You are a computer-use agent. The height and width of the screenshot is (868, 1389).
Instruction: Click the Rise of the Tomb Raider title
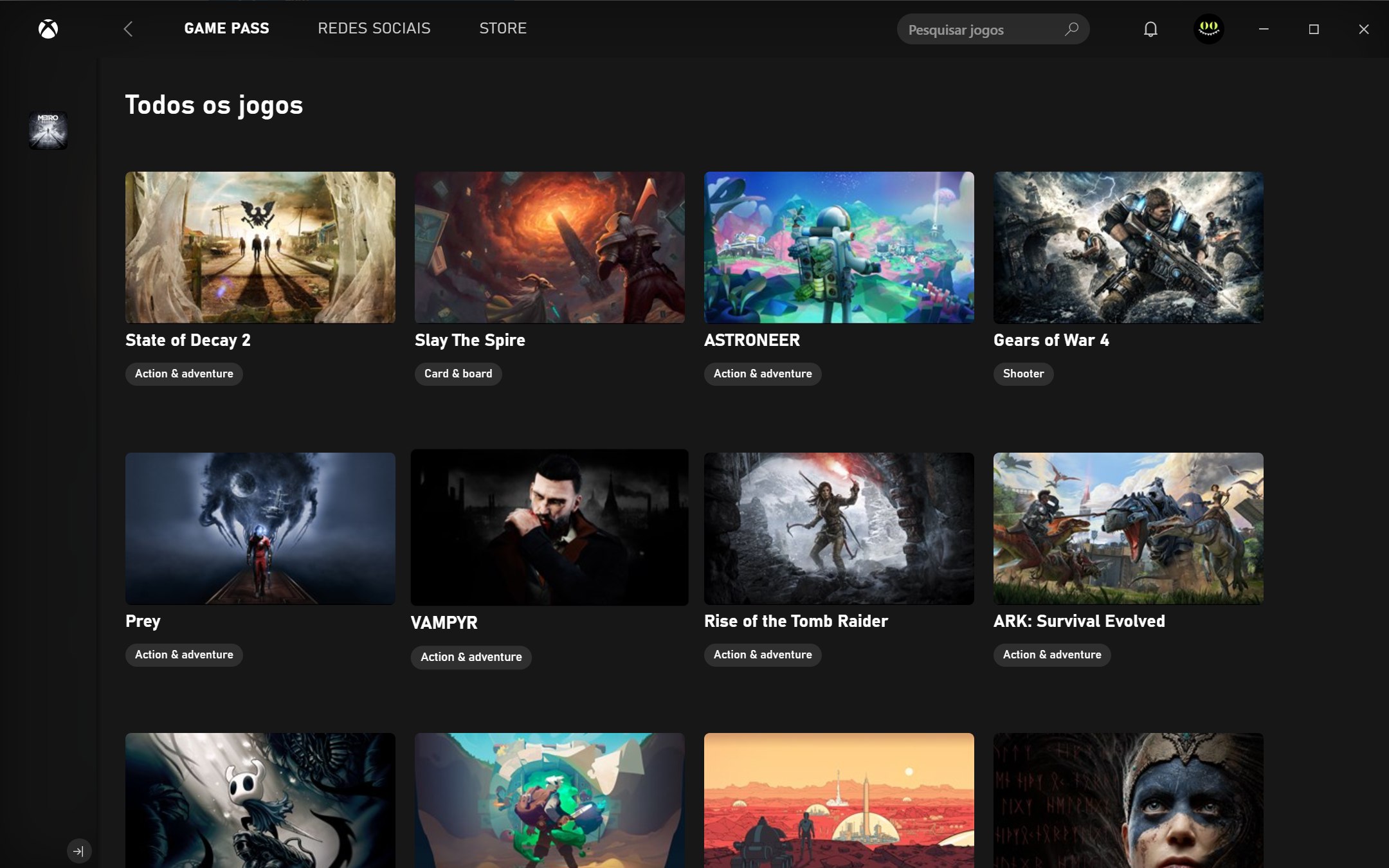(796, 621)
